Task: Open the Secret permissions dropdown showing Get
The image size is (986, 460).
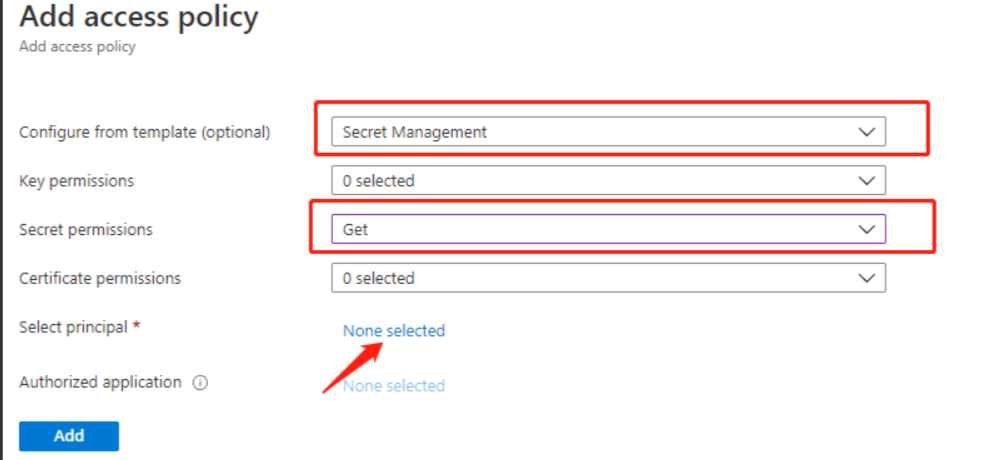Action: click(x=608, y=229)
